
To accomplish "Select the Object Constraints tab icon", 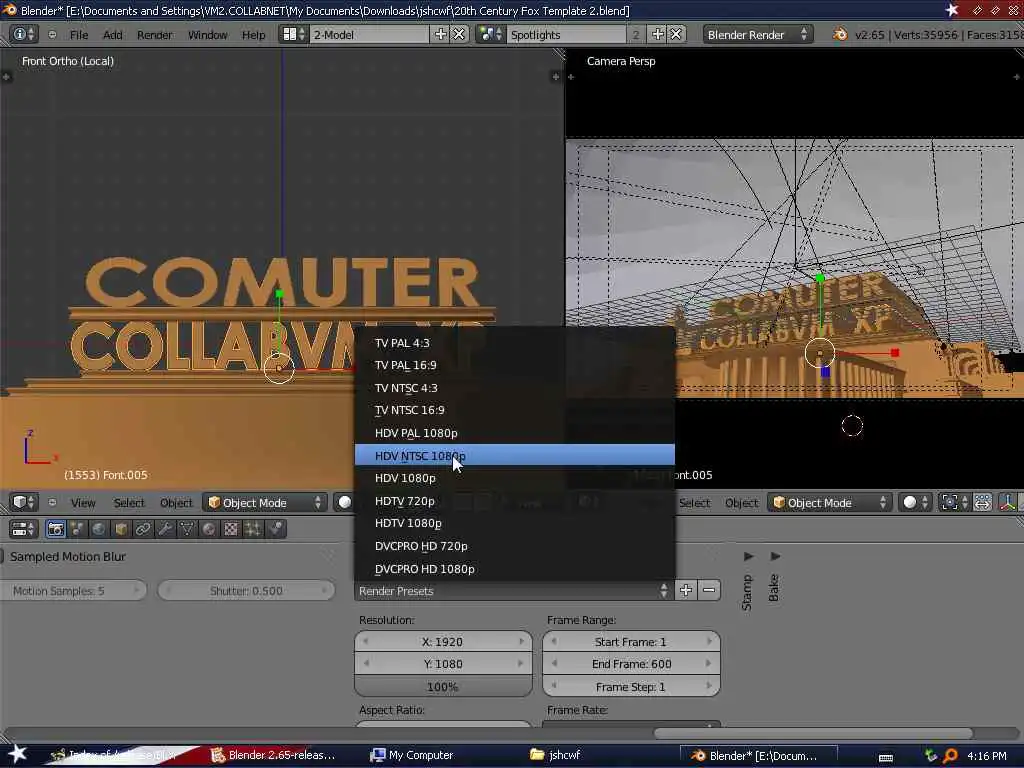I will [143, 529].
